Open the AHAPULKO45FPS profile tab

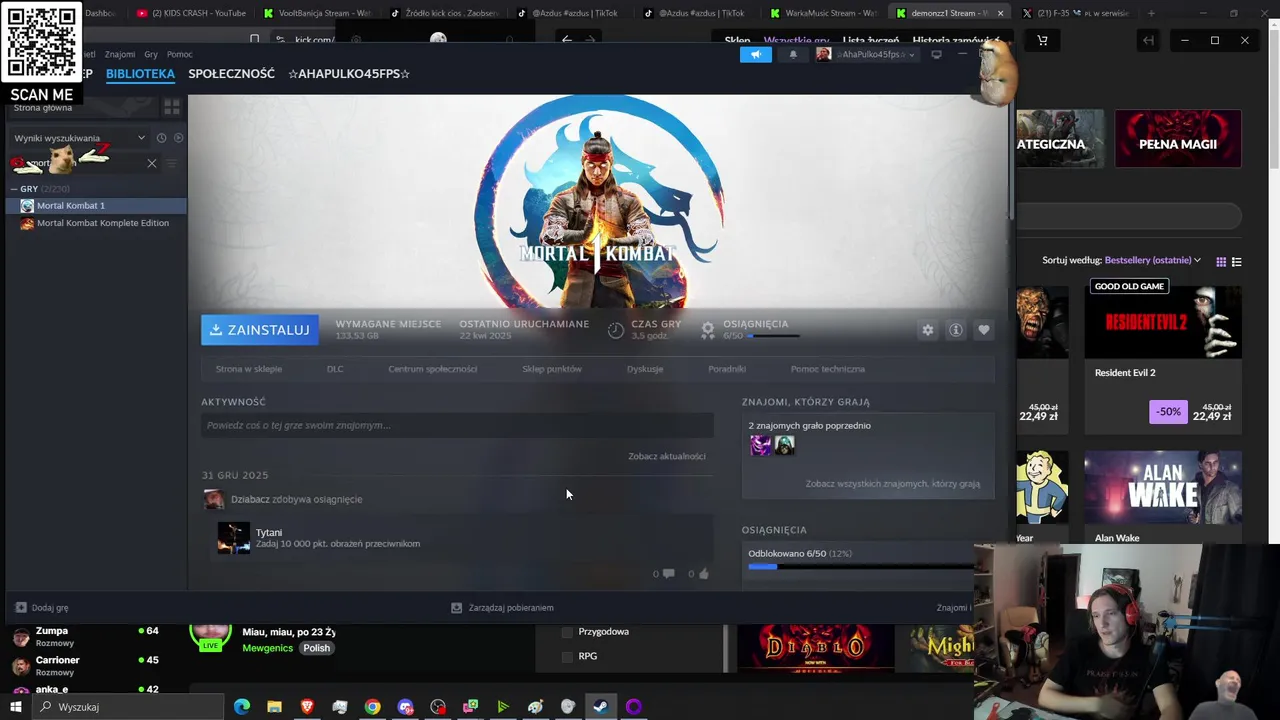click(349, 74)
